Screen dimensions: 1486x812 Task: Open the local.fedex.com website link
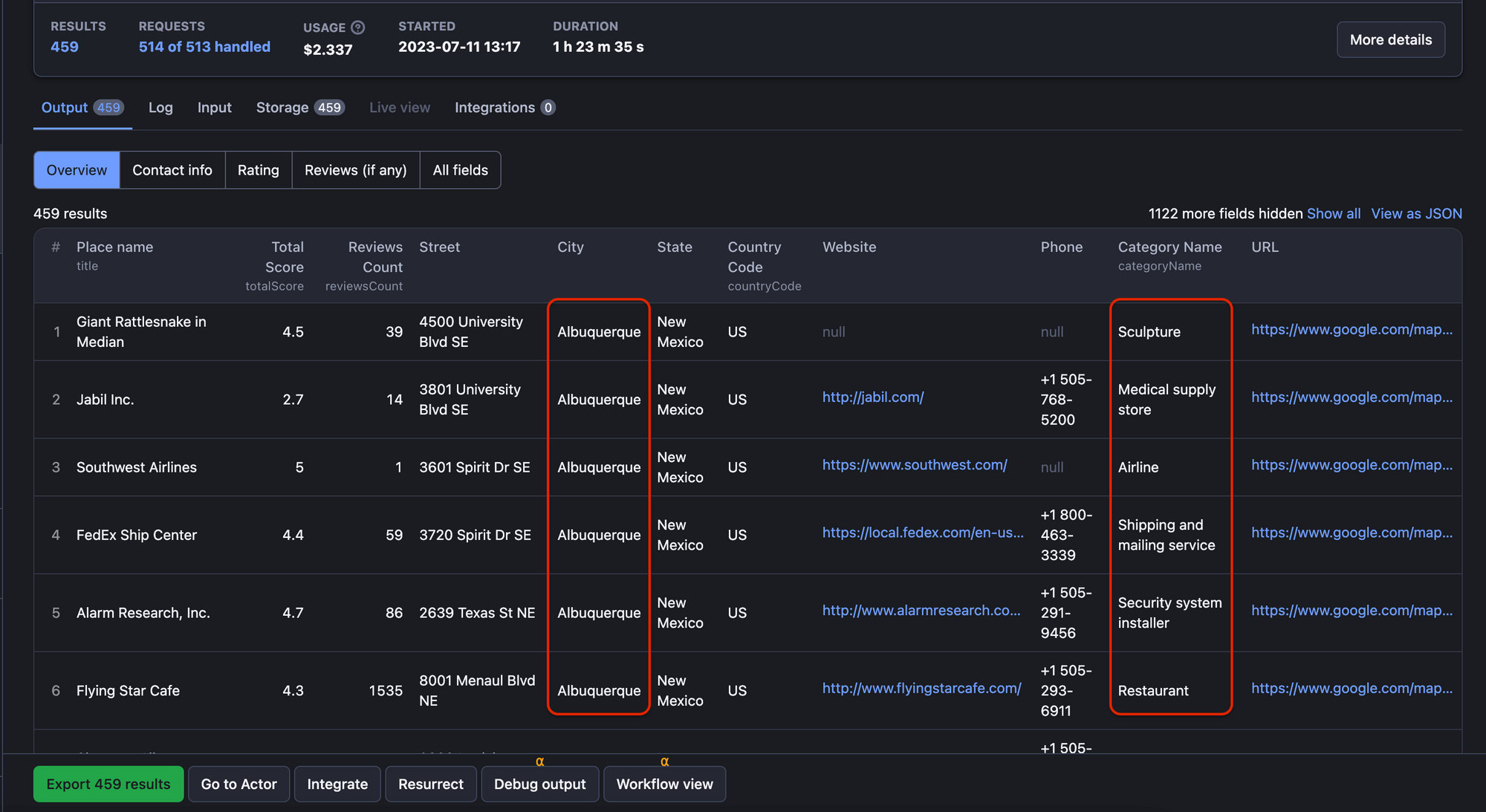pos(923,533)
